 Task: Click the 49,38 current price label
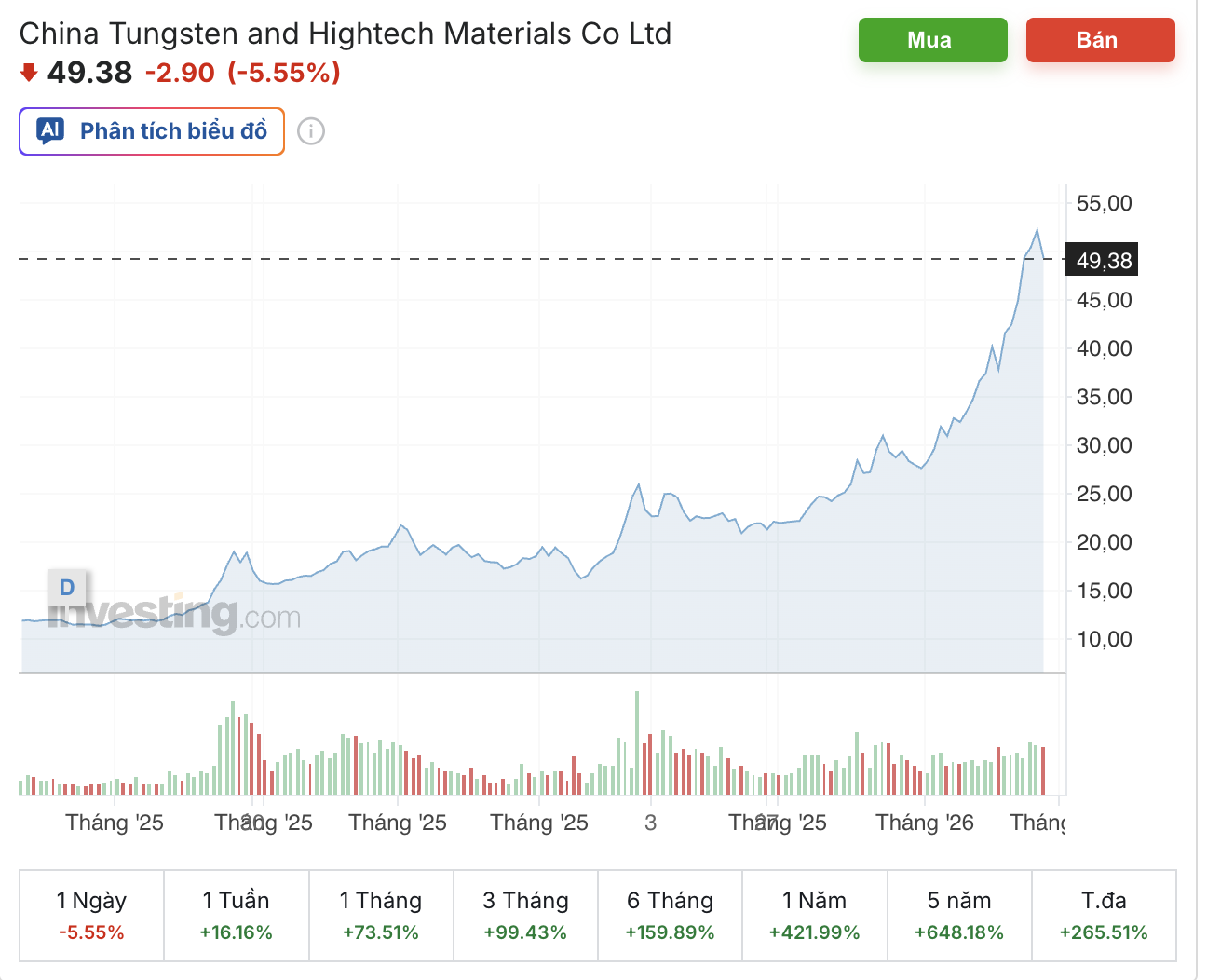(x=1104, y=261)
